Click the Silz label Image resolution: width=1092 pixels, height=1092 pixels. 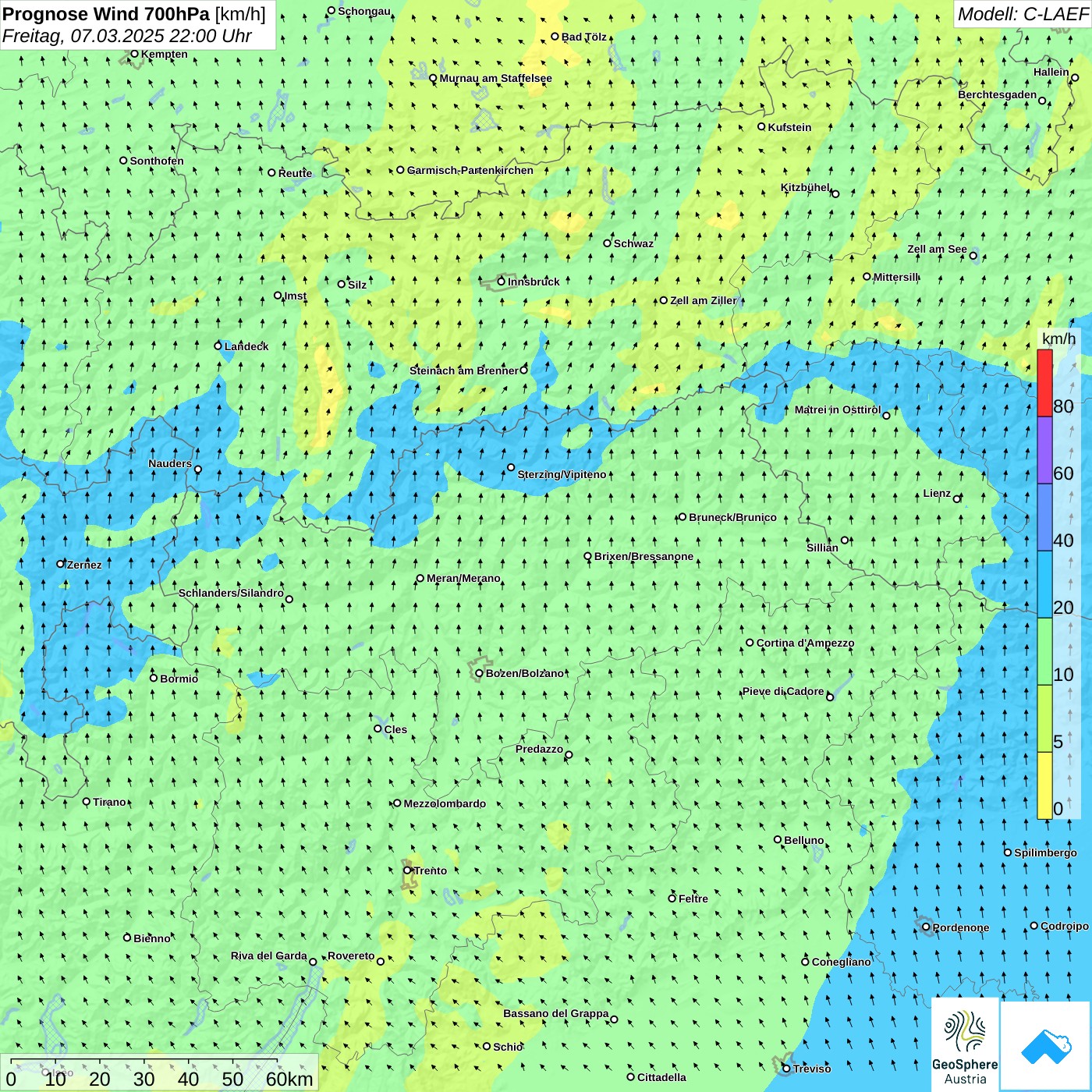coord(357,285)
